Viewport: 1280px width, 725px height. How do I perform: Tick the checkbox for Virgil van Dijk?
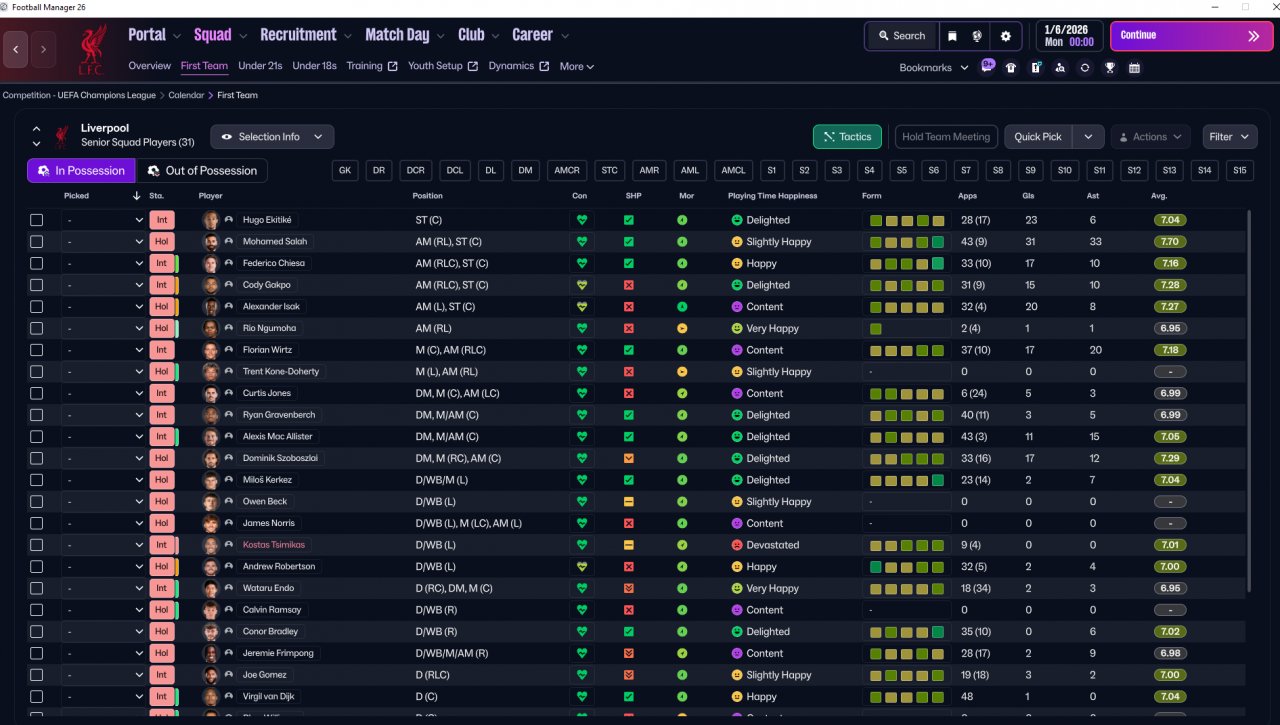[x=37, y=697]
